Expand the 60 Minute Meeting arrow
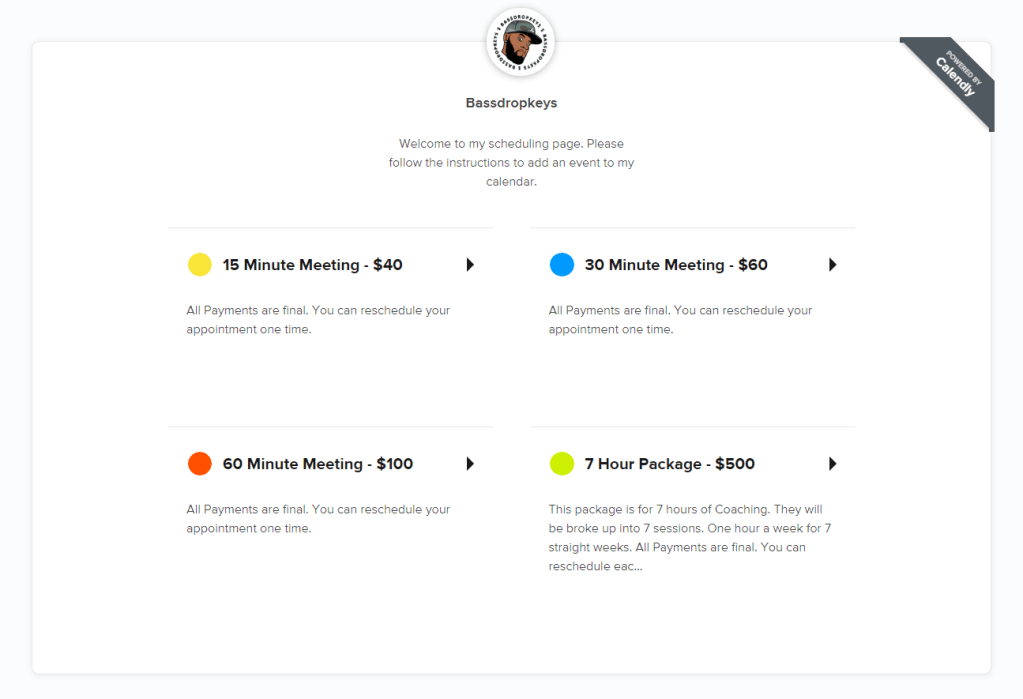The height and width of the screenshot is (699, 1023). pyautogui.click(x=470, y=464)
